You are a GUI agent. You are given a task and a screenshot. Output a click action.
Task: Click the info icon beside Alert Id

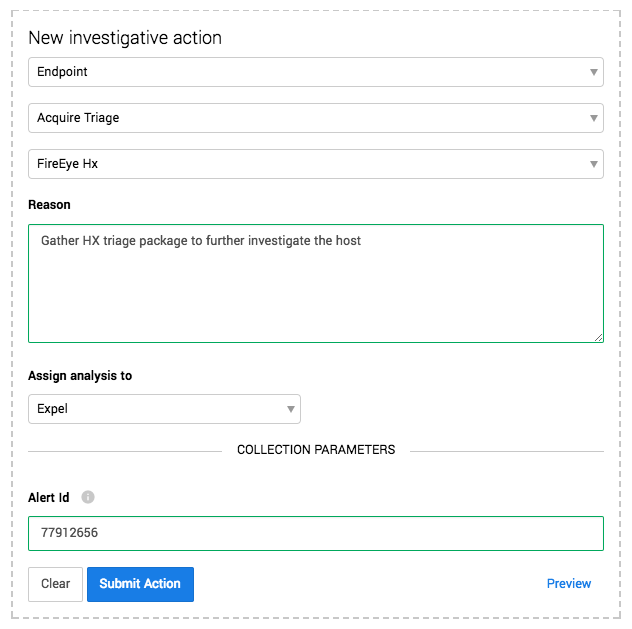point(88,497)
